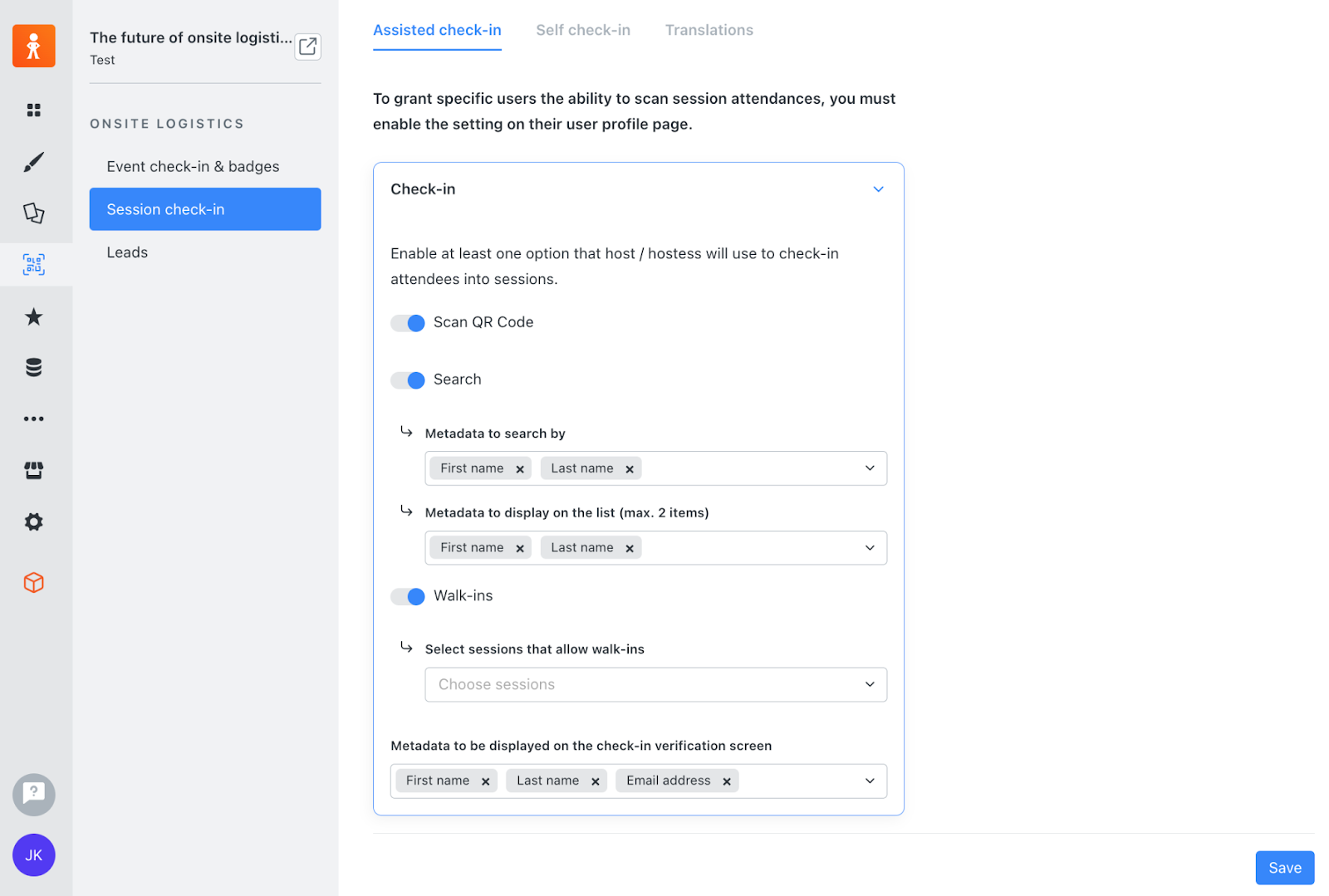Open the settings gear icon

coord(33,521)
